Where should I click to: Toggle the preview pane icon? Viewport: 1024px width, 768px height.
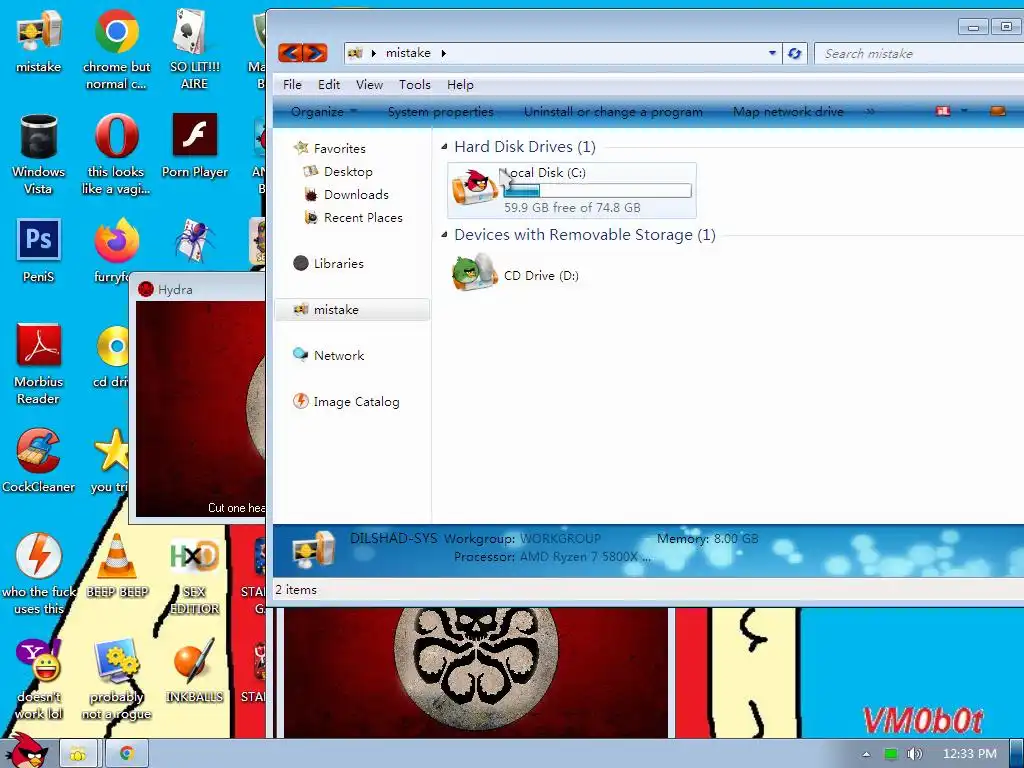pyautogui.click(x=997, y=111)
